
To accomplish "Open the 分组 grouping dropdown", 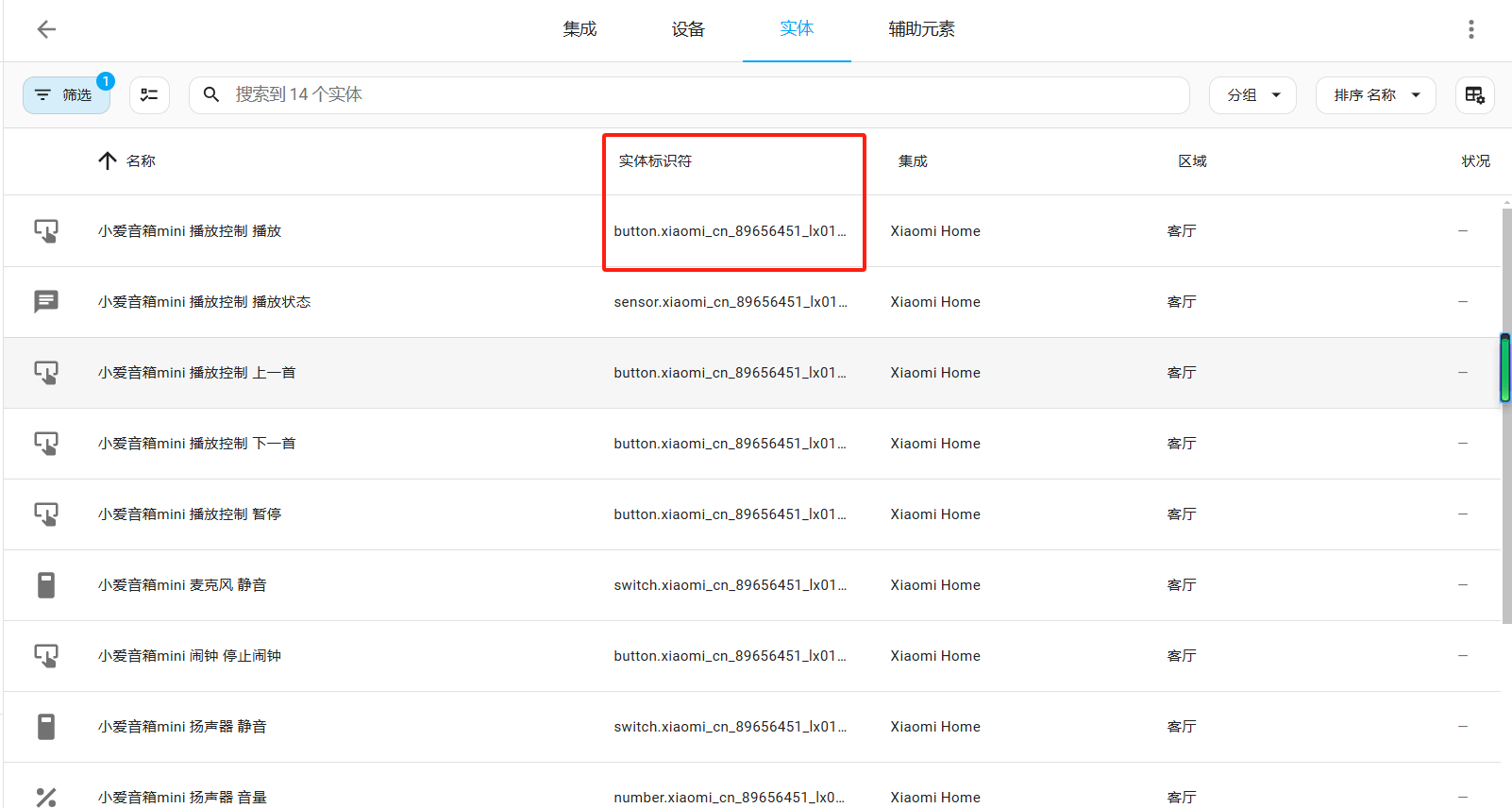I will pyautogui.click(x=1253, y=95).
